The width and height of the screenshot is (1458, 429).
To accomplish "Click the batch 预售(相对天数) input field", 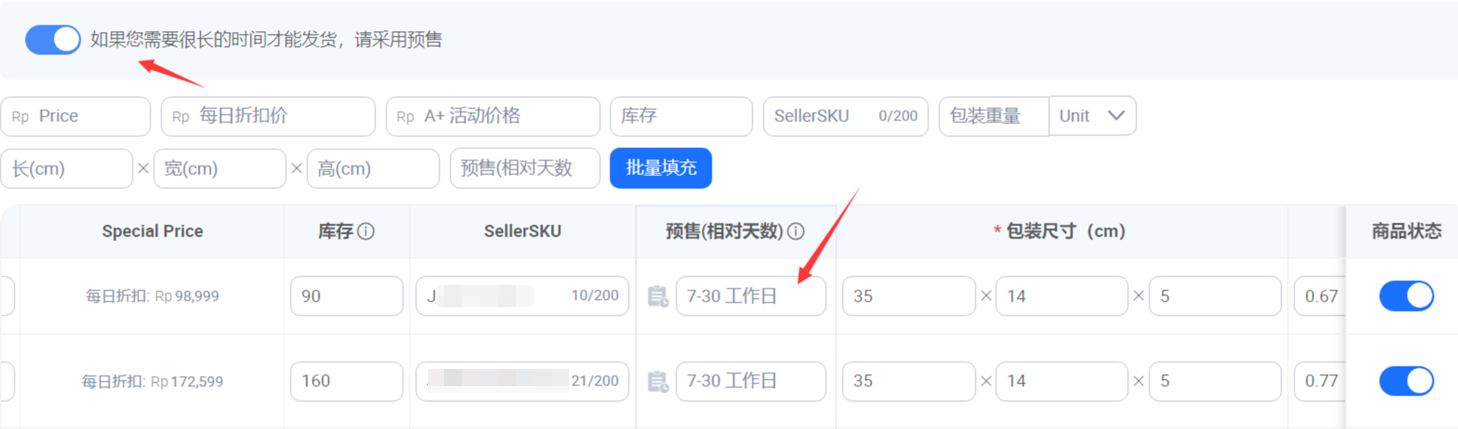I will 525,168.
